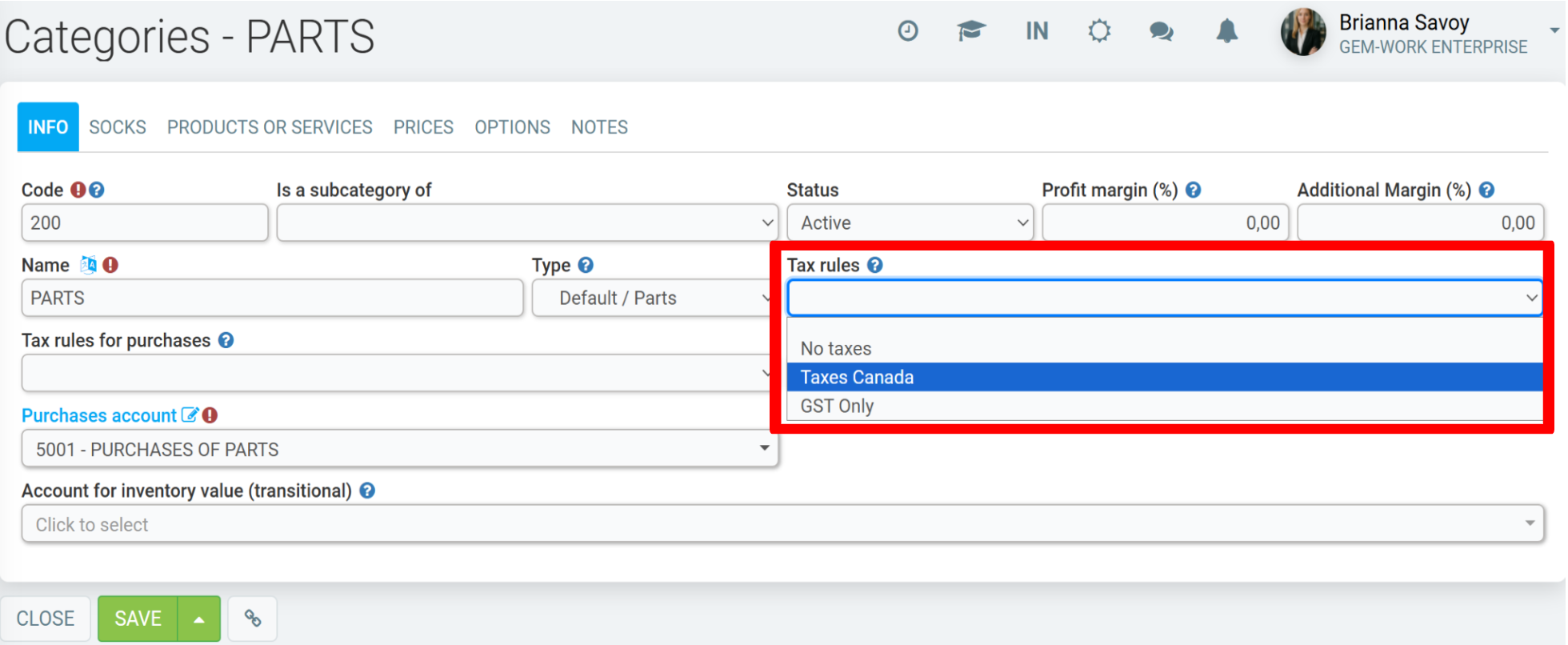This screenshot has height=645, width=1568.
Task: Show help for Profit margin
Action: pos(1193,190)
